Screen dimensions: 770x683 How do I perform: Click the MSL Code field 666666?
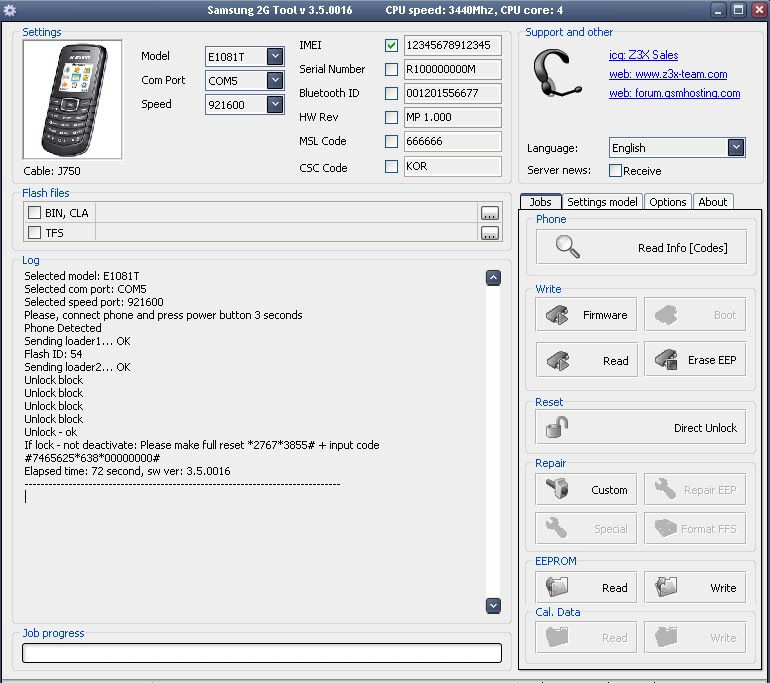[452, 141]
